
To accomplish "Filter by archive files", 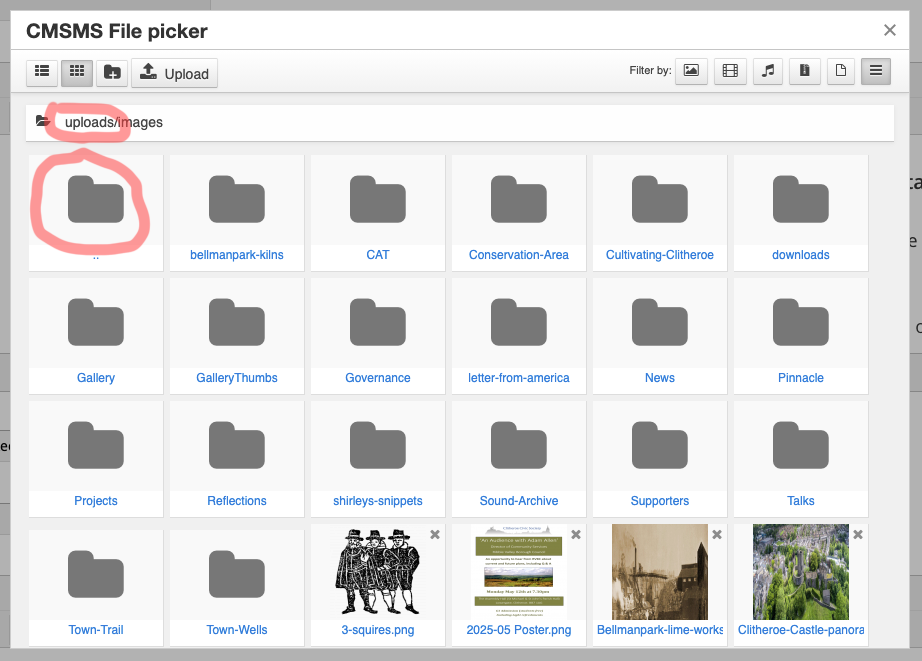I will [x=804, y=70].
